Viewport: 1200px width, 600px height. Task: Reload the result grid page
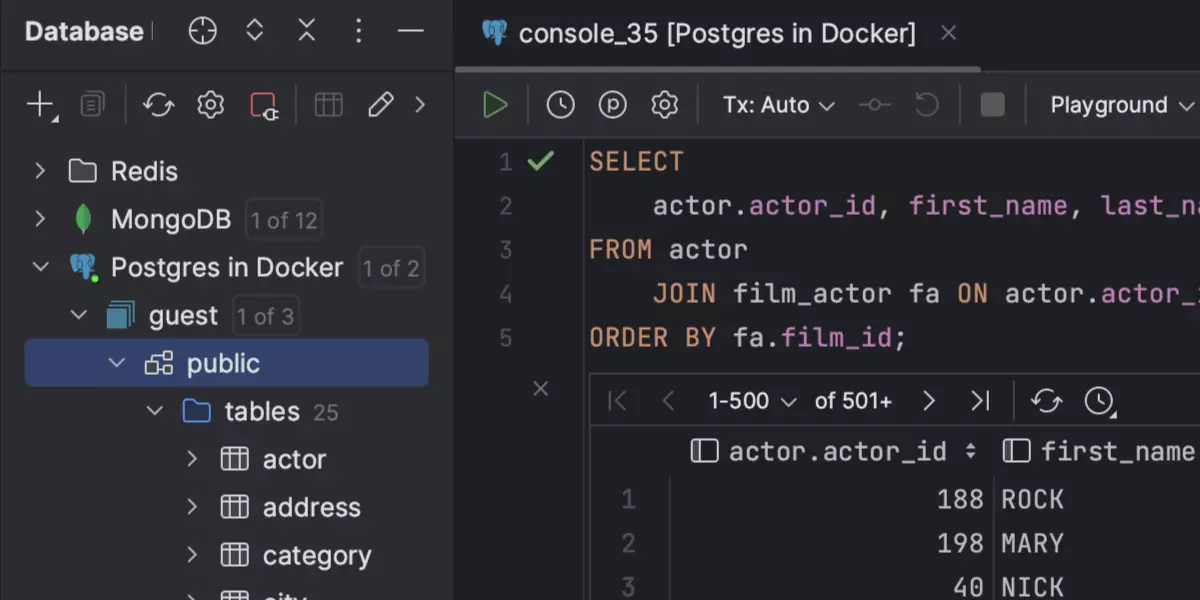1046,401
